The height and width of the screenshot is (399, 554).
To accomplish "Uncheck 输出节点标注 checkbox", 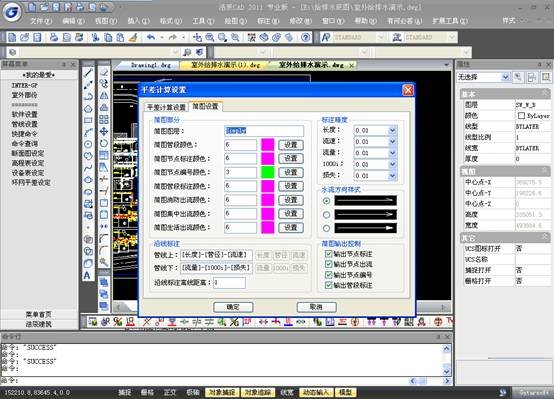I will pos(329,254).
